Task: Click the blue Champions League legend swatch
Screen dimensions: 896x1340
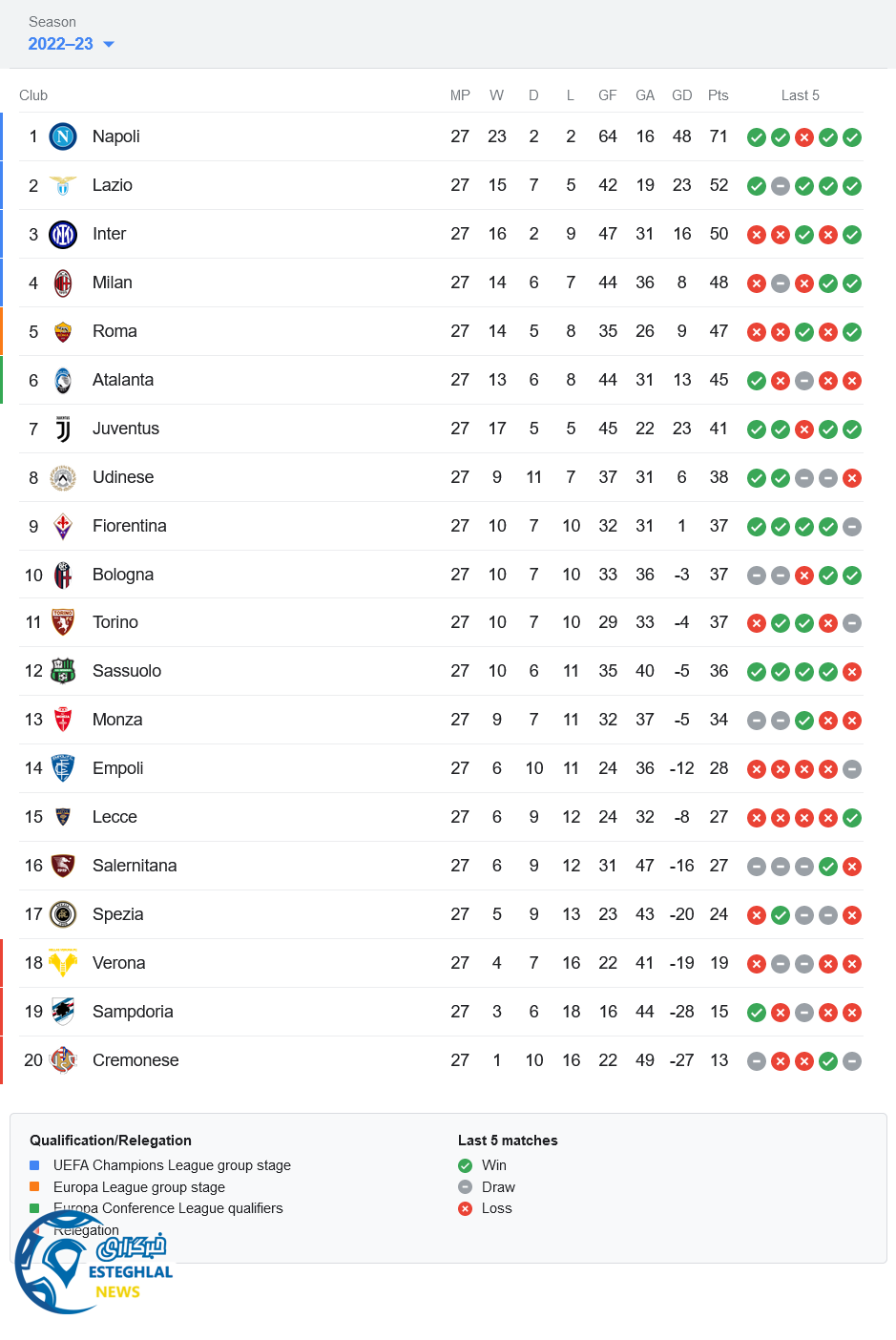Action: [34, 1165]
